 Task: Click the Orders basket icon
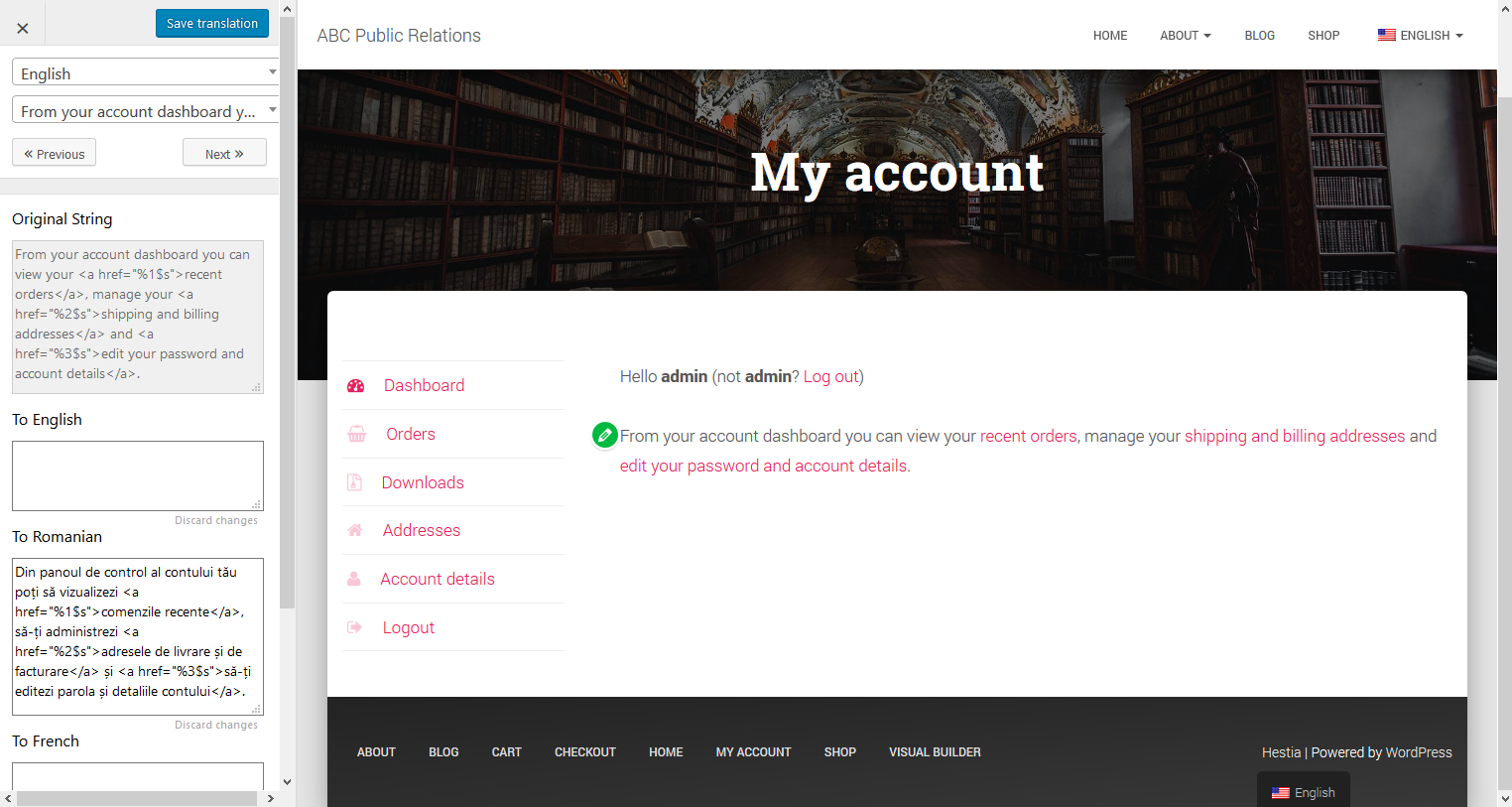pos(357,434)
